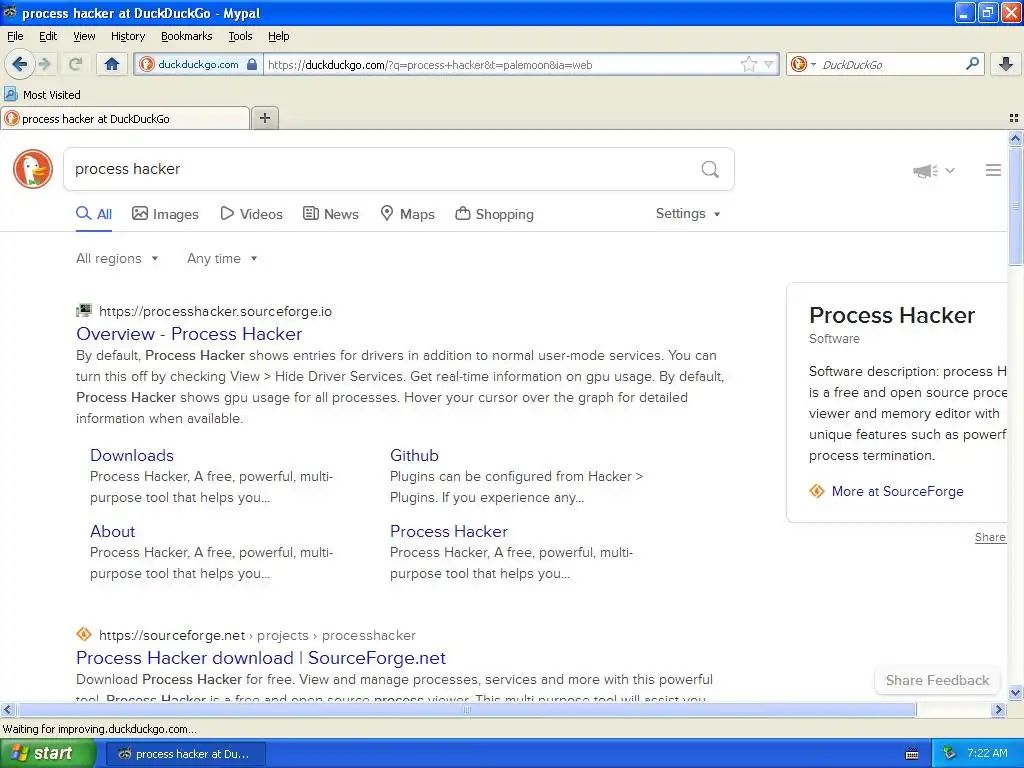Viewport: 1024px width, 768px height.
Task: Open the Bookmarks menu
Action: coord(187,36)
